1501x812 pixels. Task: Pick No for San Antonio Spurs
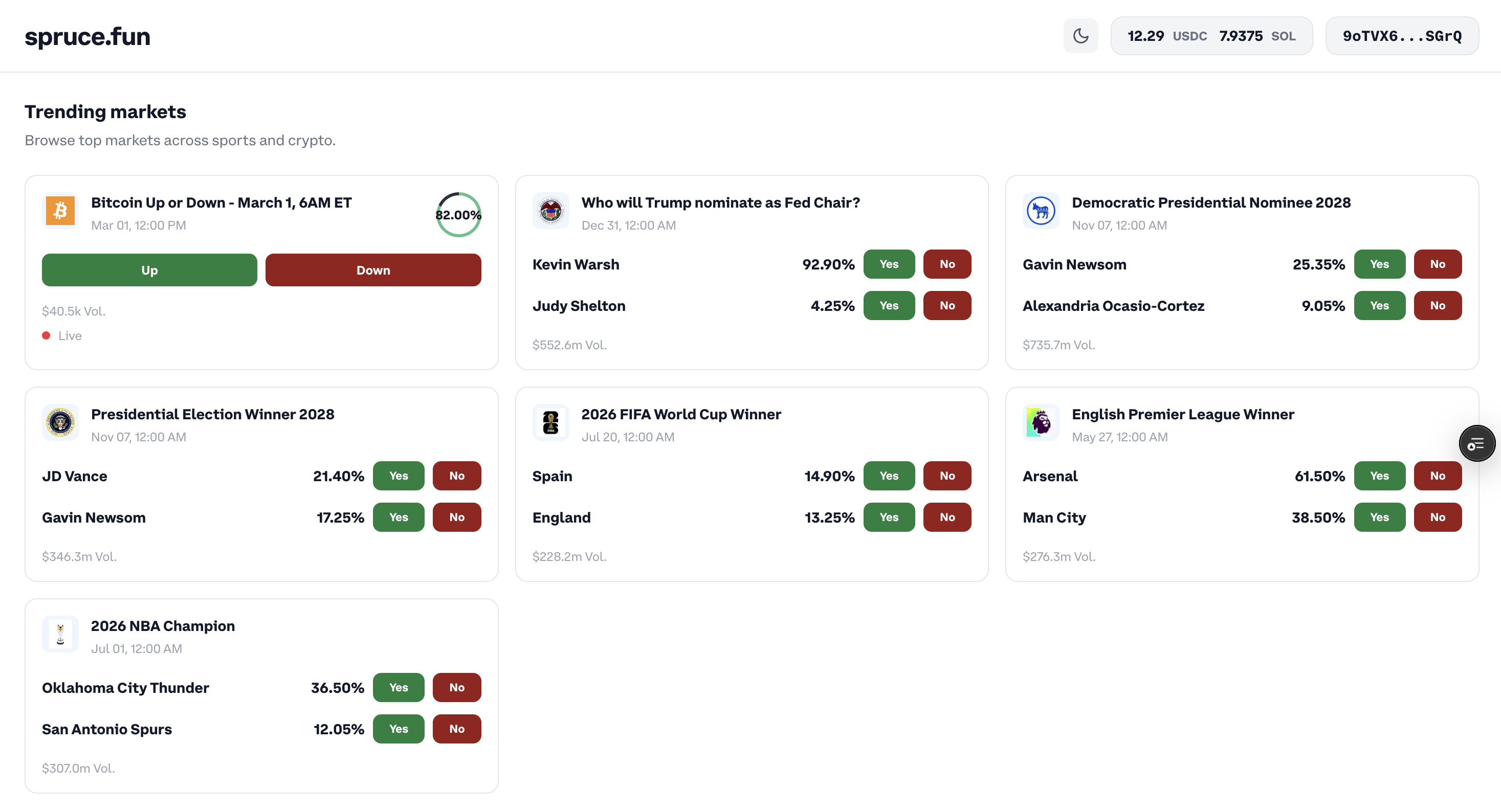(x=456, y=729)
